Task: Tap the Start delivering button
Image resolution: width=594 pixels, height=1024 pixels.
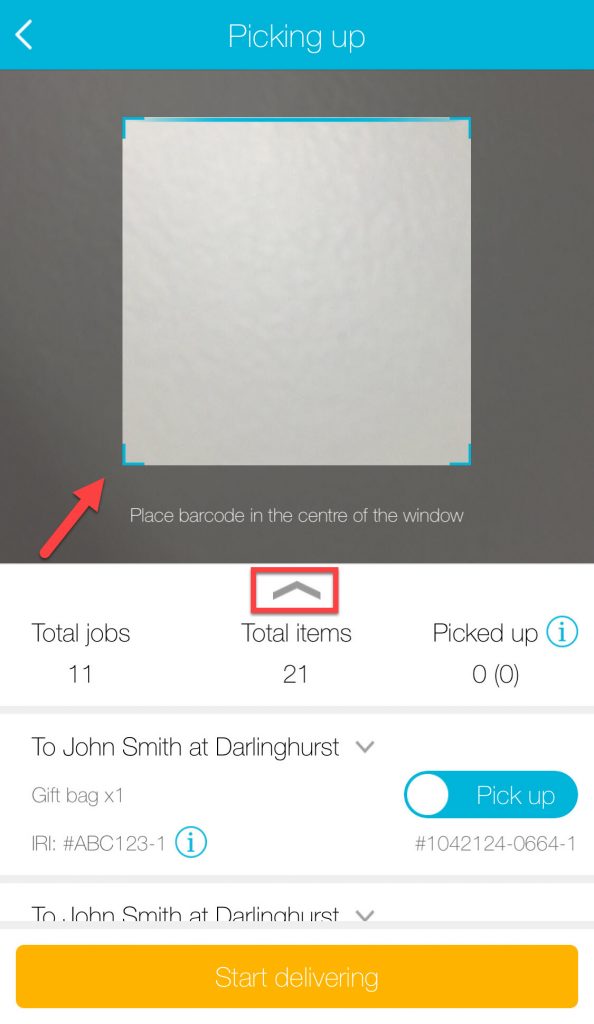Action: coord(297,977)
